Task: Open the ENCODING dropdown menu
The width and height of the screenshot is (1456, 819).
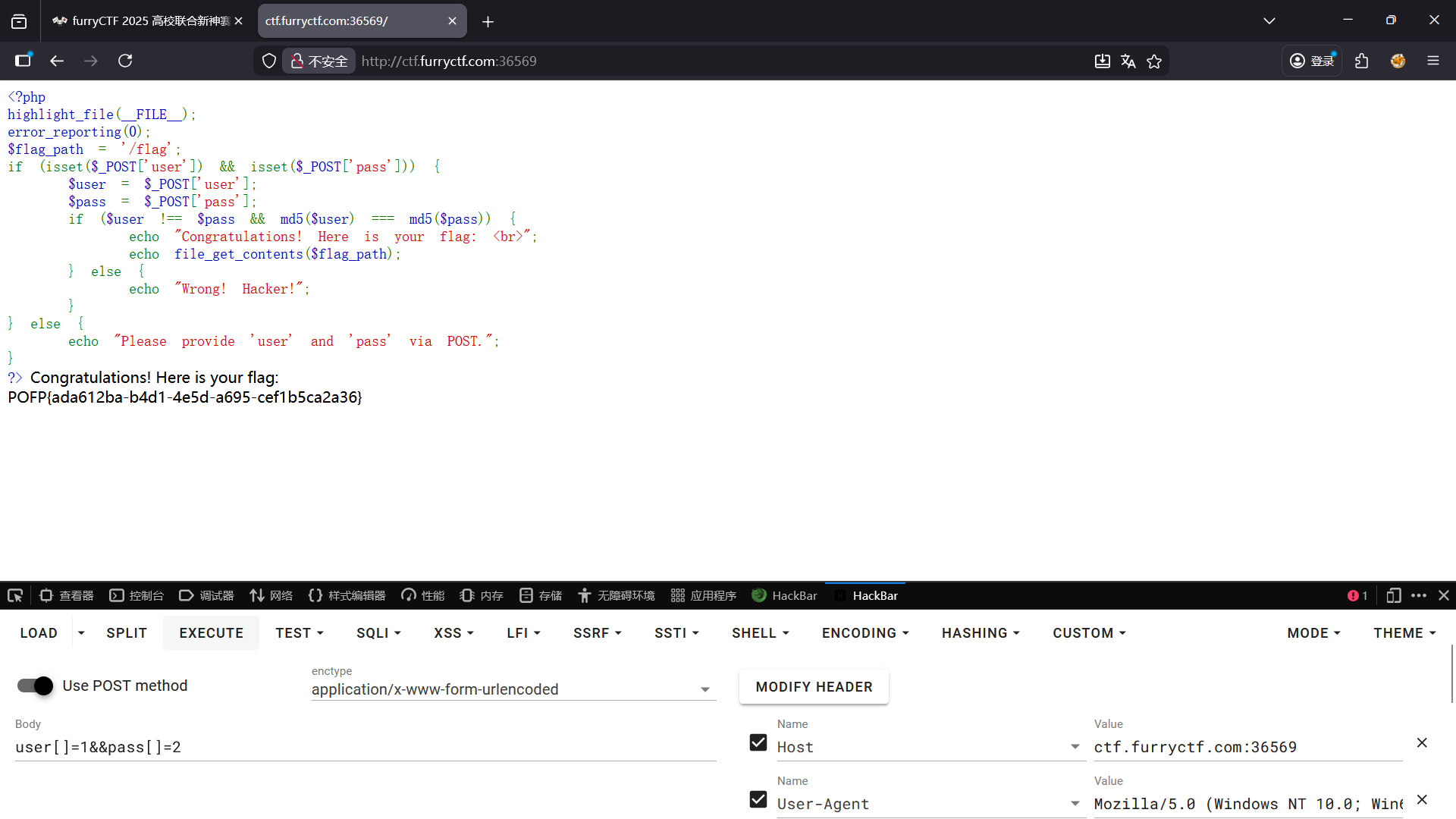Action: point(864,632)
